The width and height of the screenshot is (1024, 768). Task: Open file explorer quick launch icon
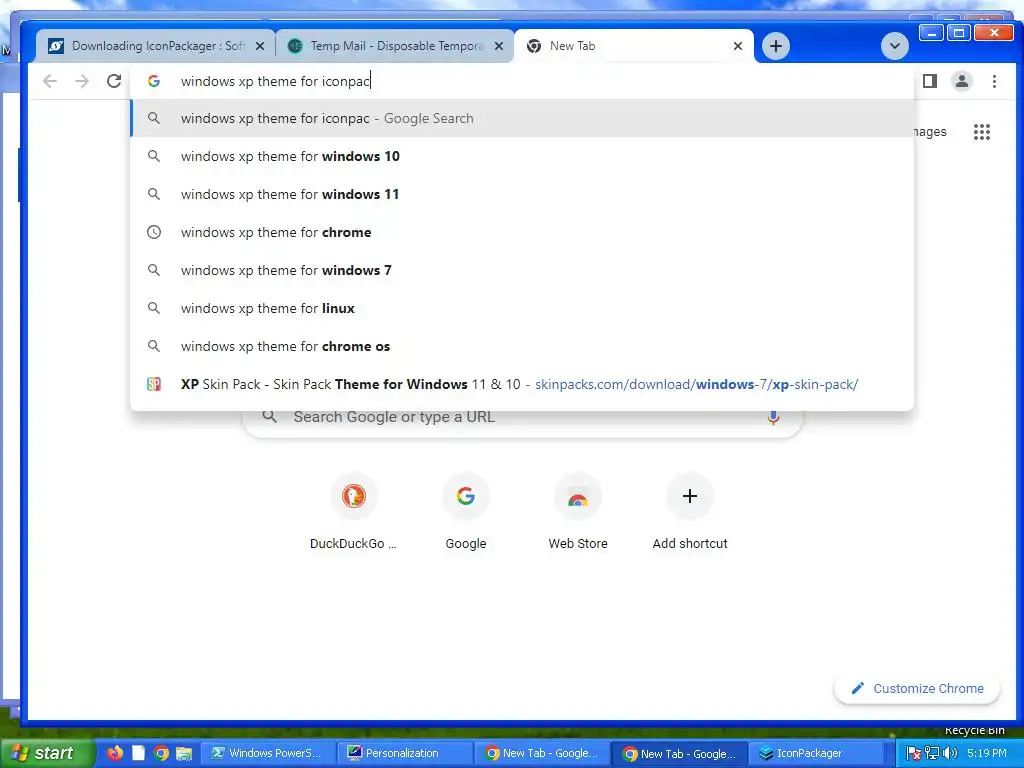pyautogui.click(x=184, y=753)
